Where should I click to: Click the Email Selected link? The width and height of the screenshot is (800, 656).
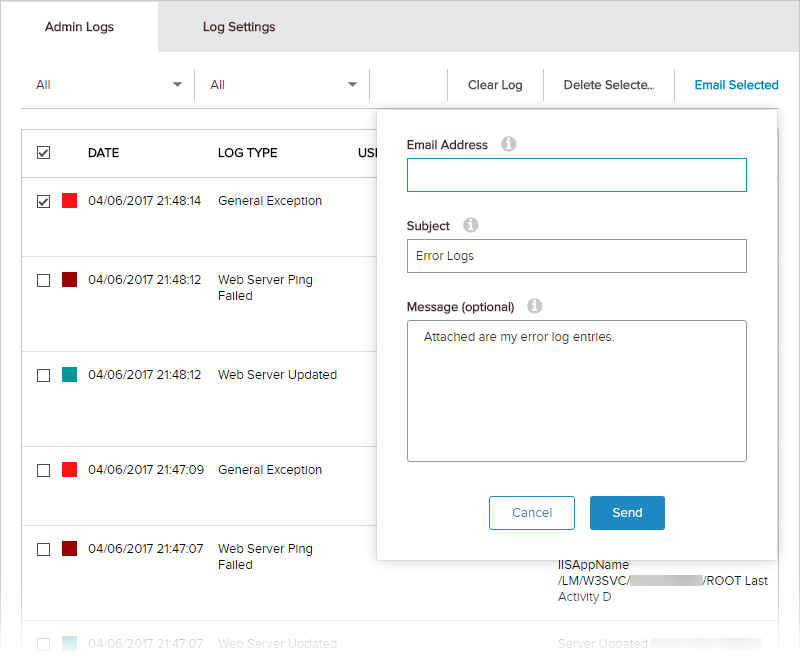point(736,85)
